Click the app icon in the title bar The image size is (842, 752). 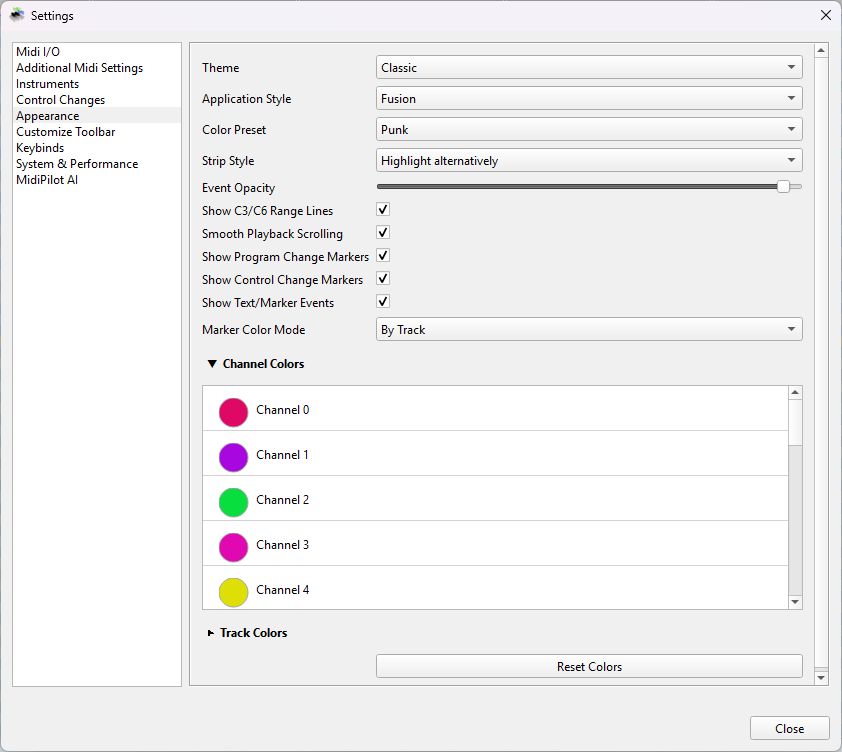point(17,15)
